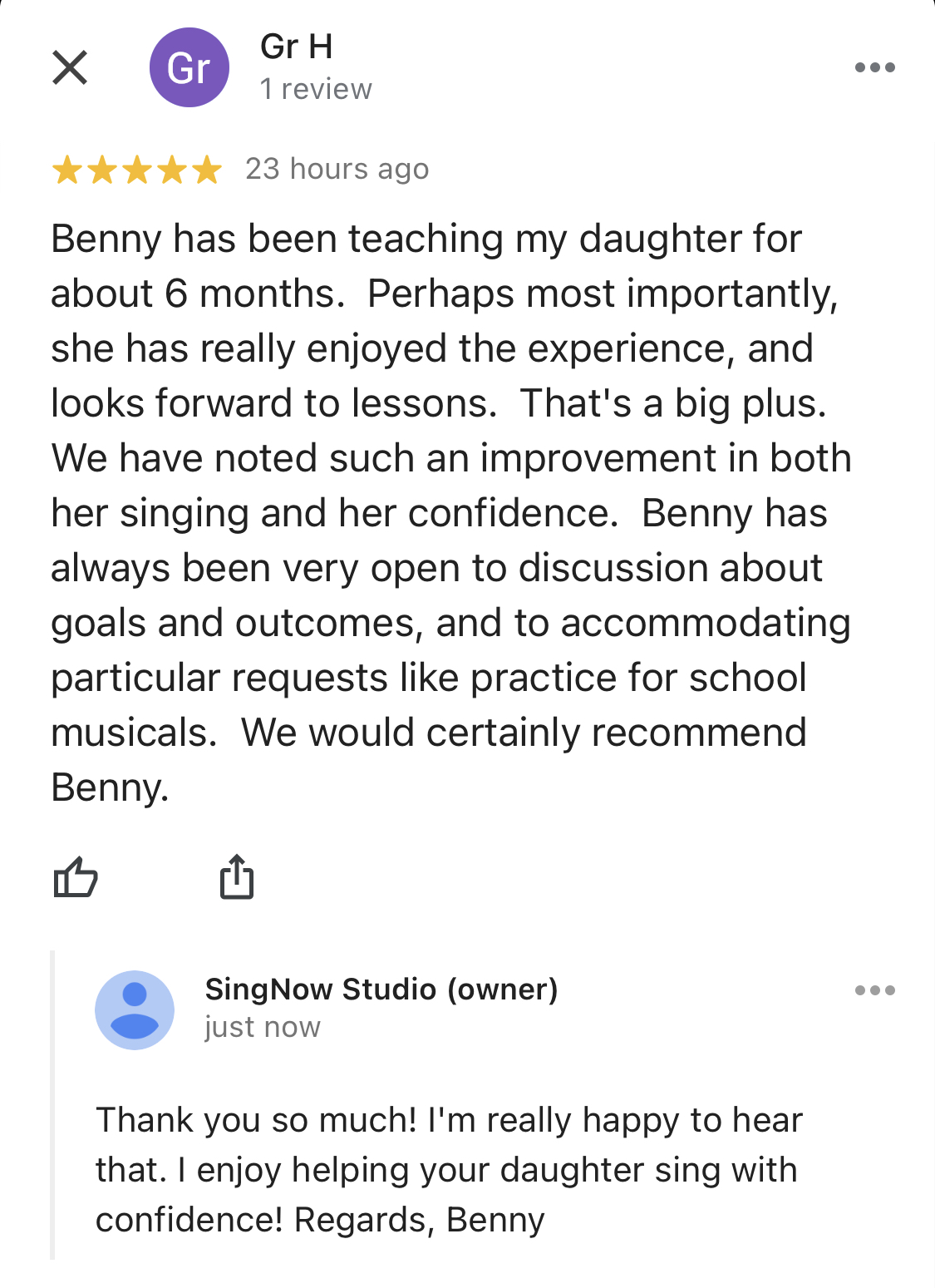Screen dimensions: 935x1288
Task: Click the fifth rating star
Action: 207,170
